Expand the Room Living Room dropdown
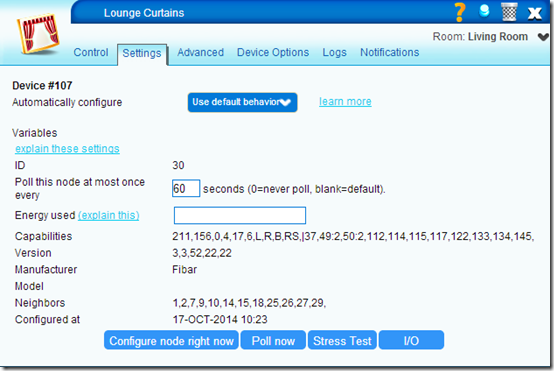Screen dimensions: 554x371 pyautogui.click(x=543, y=37)
